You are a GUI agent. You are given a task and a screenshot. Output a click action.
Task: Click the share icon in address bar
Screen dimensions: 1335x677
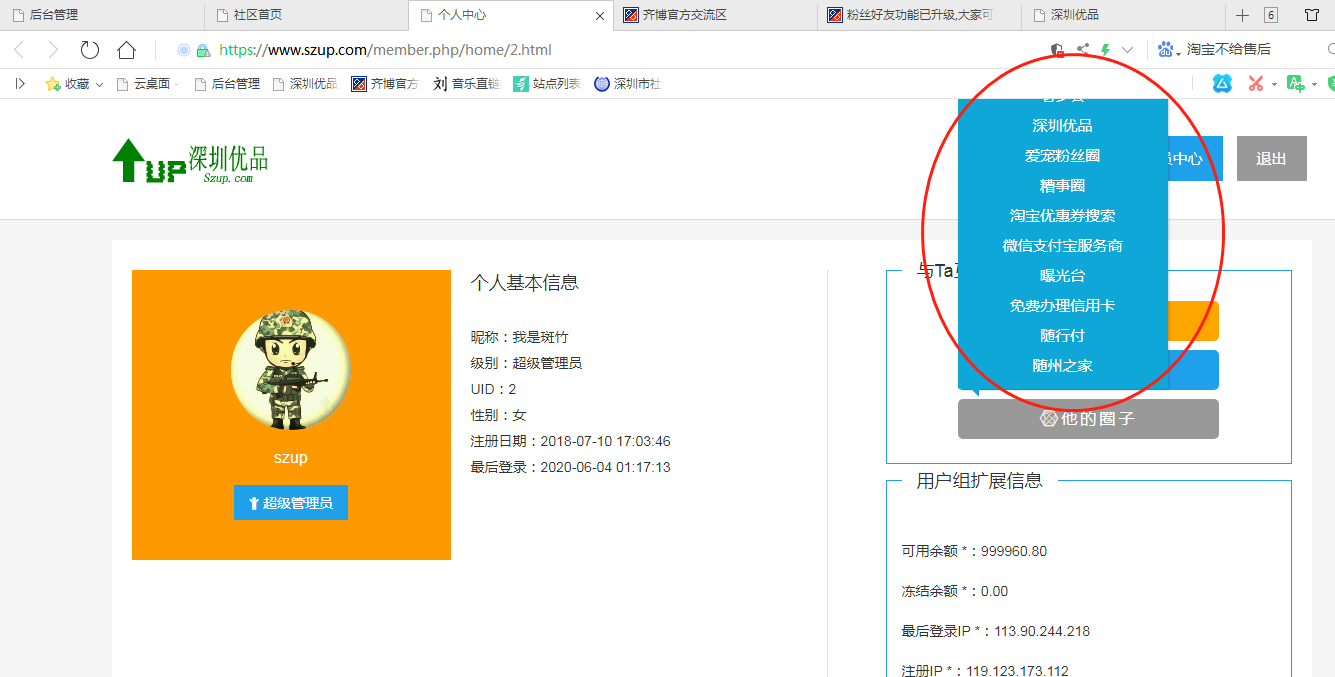coord(1082,50)
